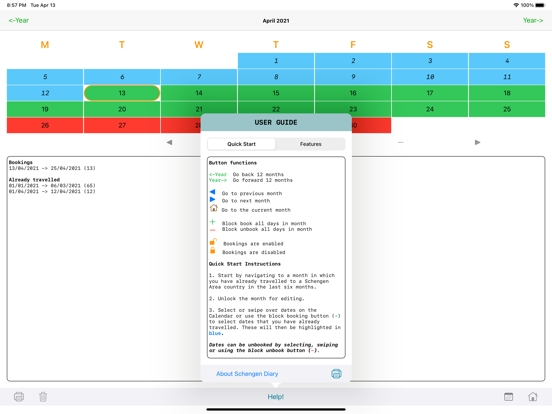
Task: Open the About Schengen Diary link
Action: tap(247, 374)
